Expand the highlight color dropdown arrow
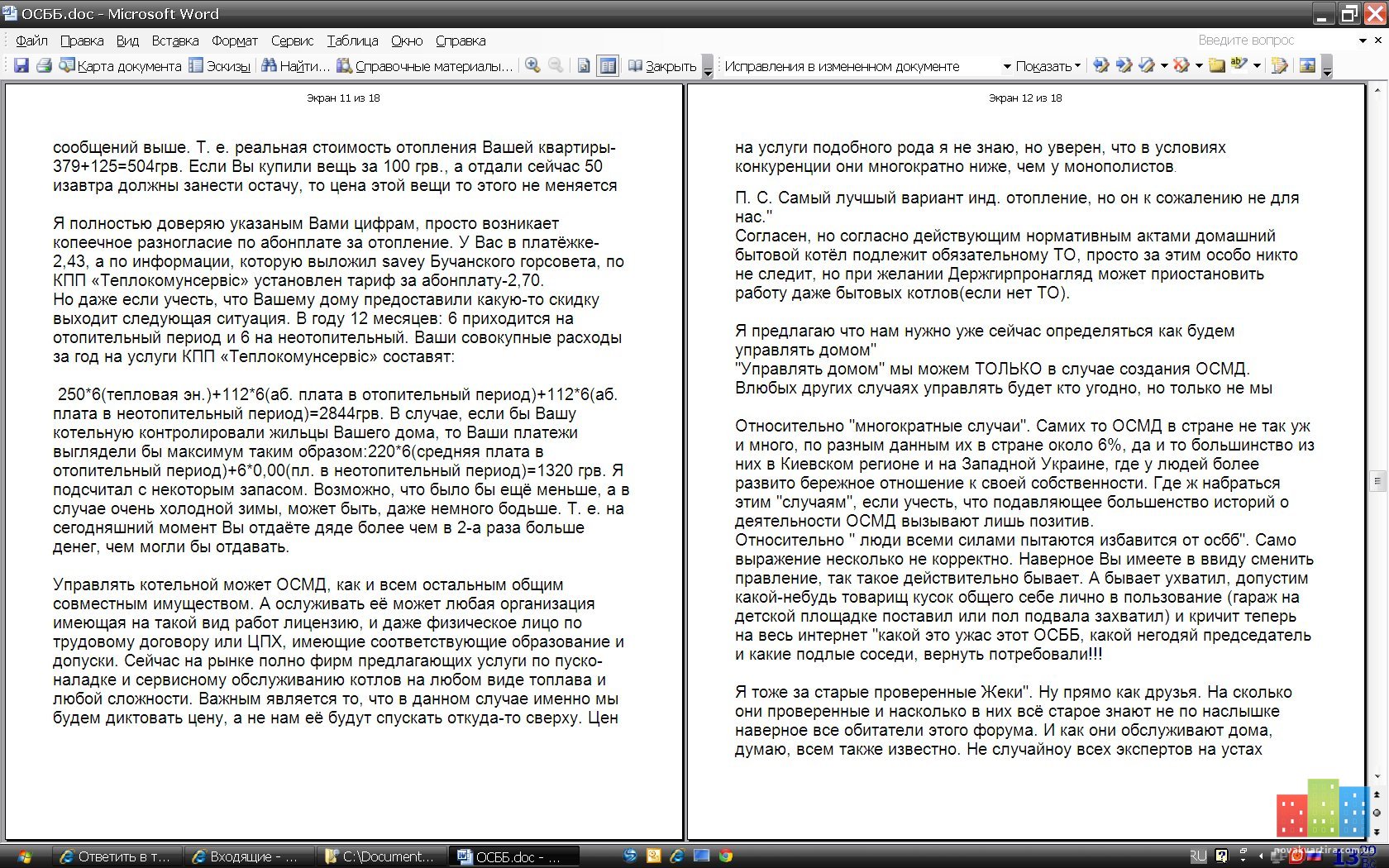Viewport: 1389px width, 868px height. 1257,66
